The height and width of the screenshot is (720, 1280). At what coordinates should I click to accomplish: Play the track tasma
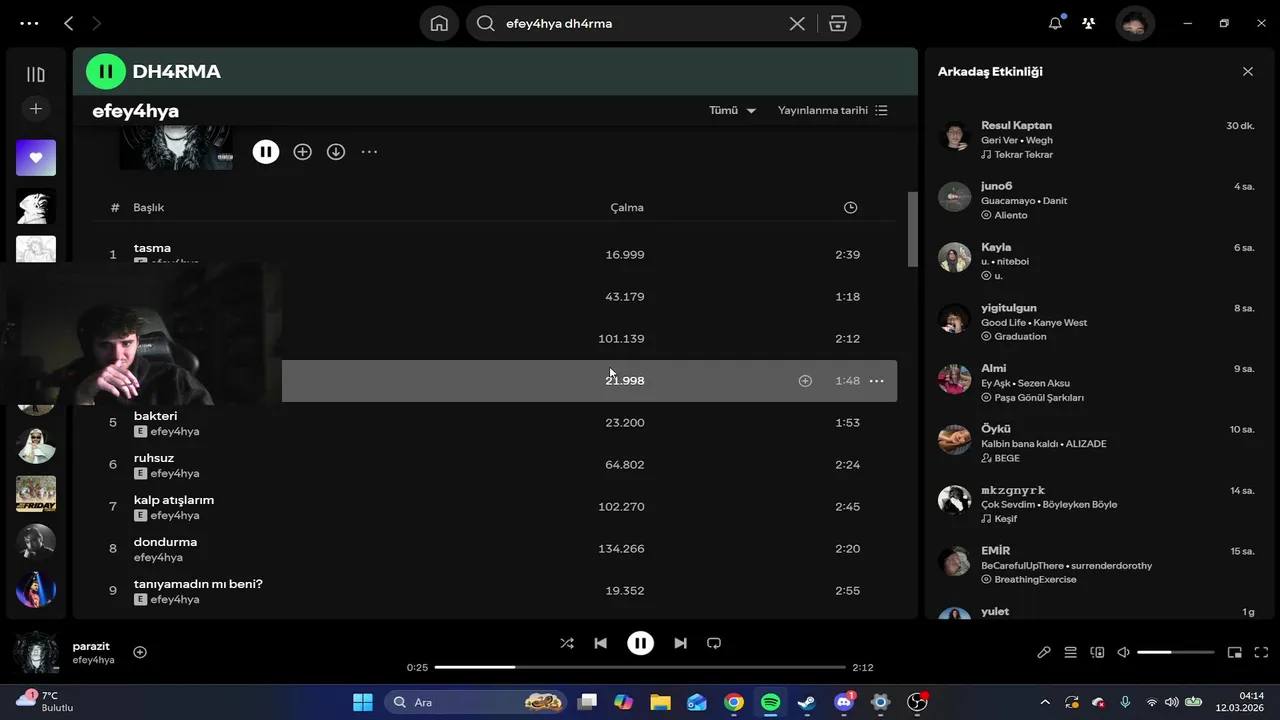[x=152, y=248]
